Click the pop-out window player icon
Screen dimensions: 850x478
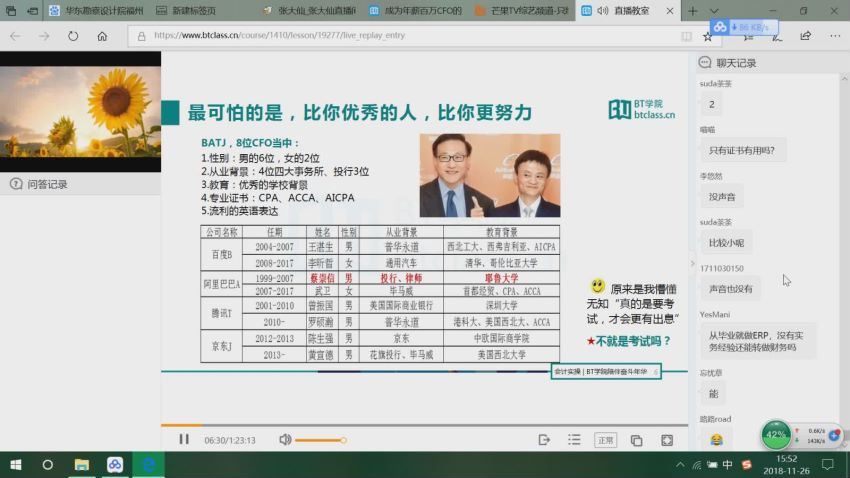[x=636, y=440]
